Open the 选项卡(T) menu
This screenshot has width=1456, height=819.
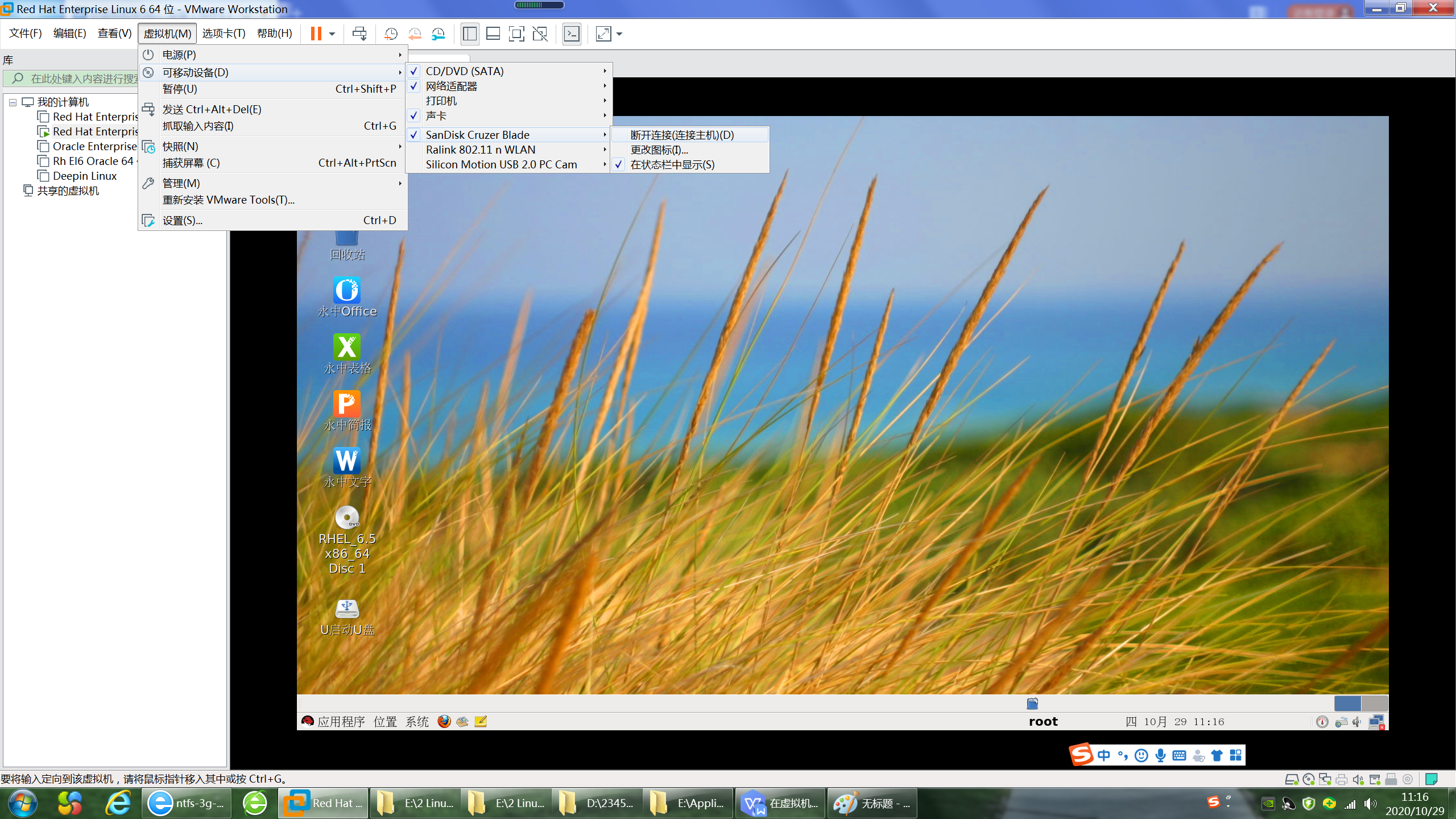224,34
